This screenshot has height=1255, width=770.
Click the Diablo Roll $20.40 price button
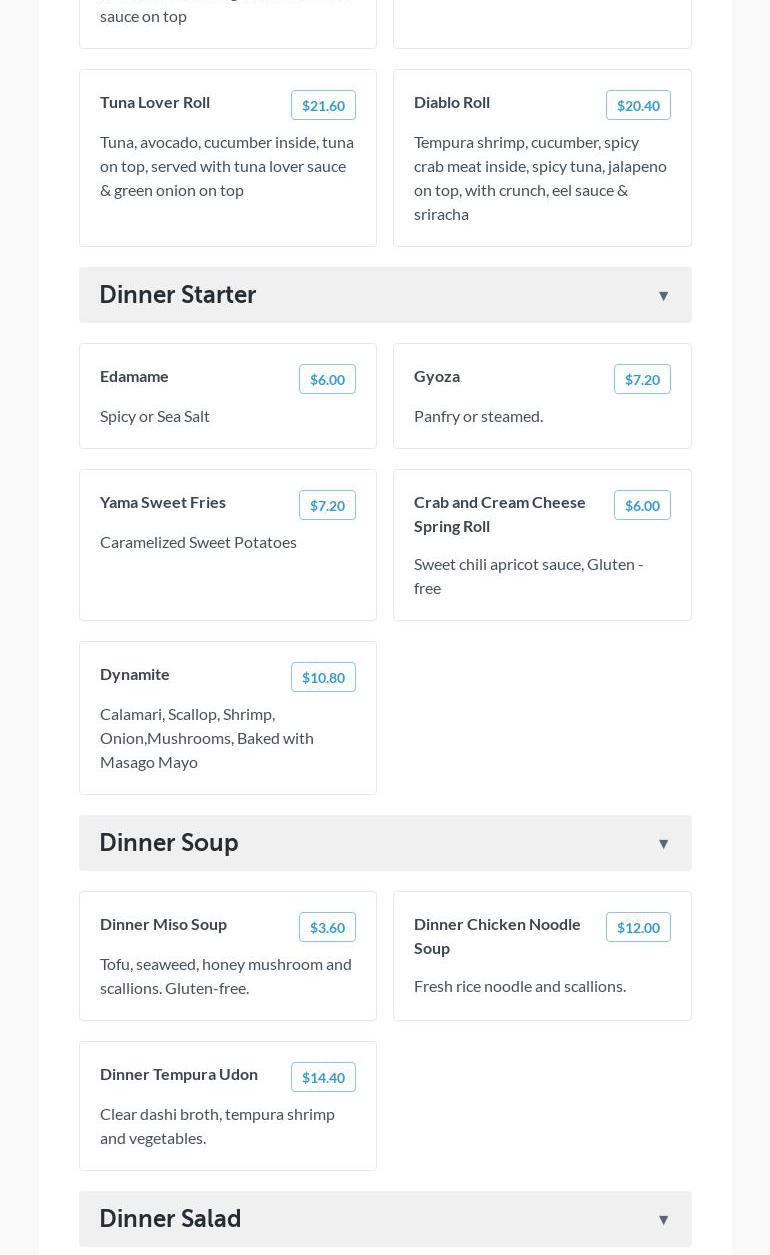coord(638,105)
